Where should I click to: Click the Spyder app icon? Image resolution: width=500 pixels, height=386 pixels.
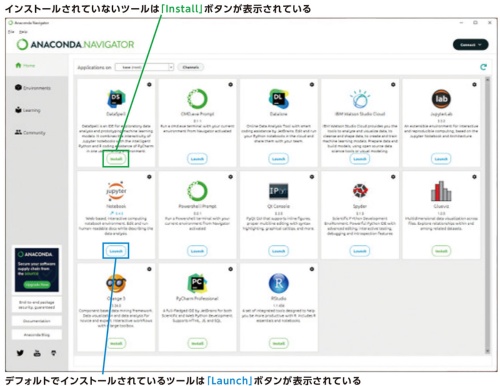[x=360, y=191]
